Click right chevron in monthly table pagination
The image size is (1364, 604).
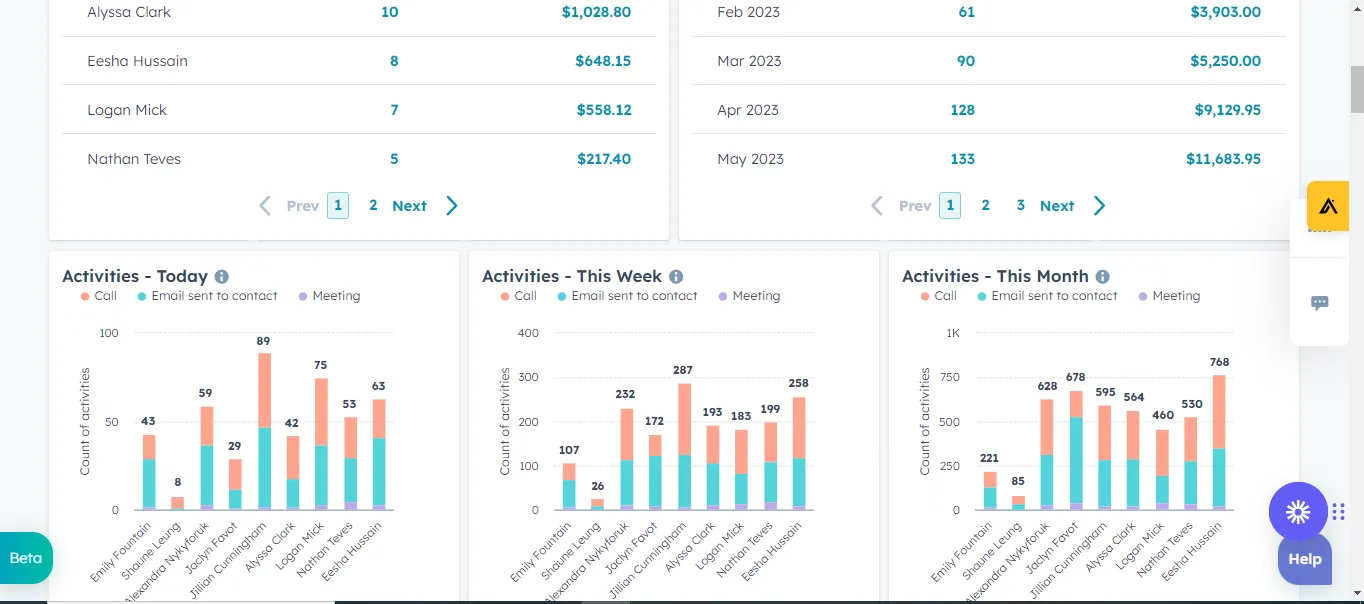tap(1100, 206)
